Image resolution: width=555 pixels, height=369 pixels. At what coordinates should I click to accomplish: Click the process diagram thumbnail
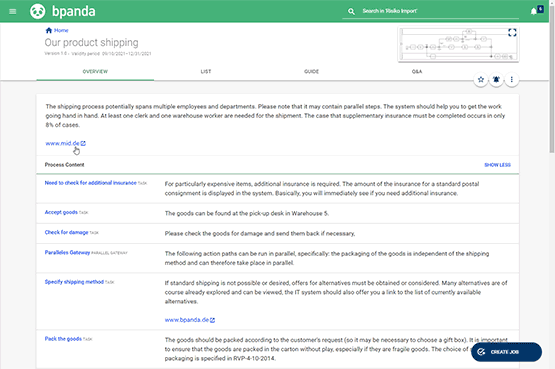[458, 44]
